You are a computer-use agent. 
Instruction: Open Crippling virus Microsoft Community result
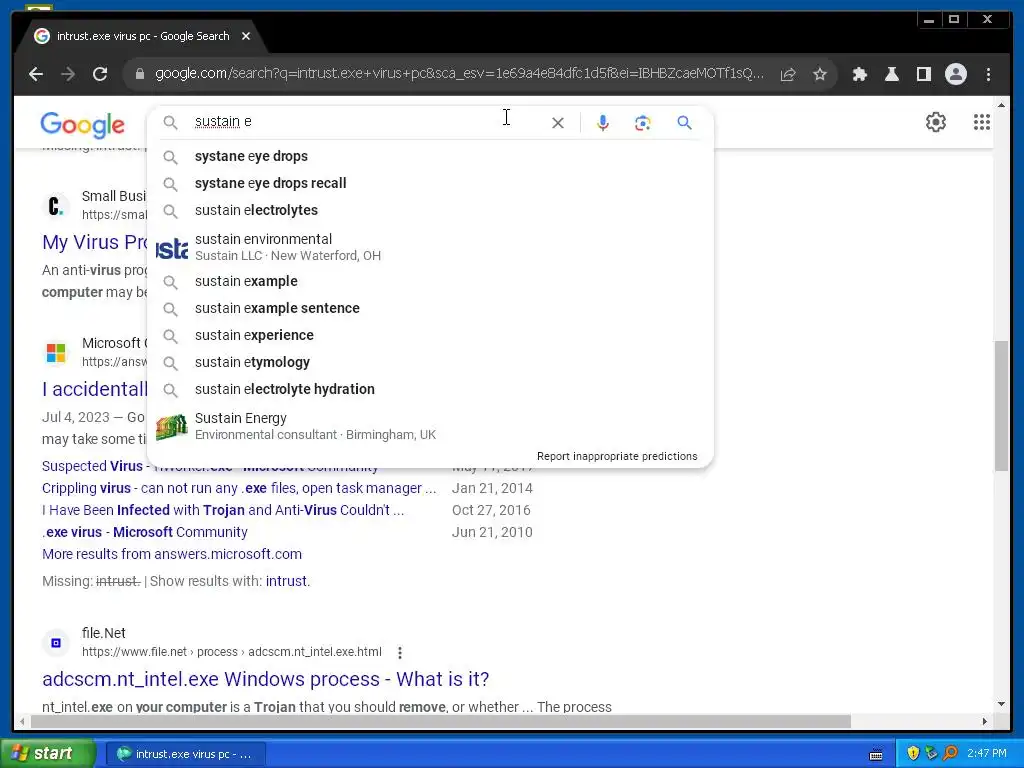pos(239,488)
